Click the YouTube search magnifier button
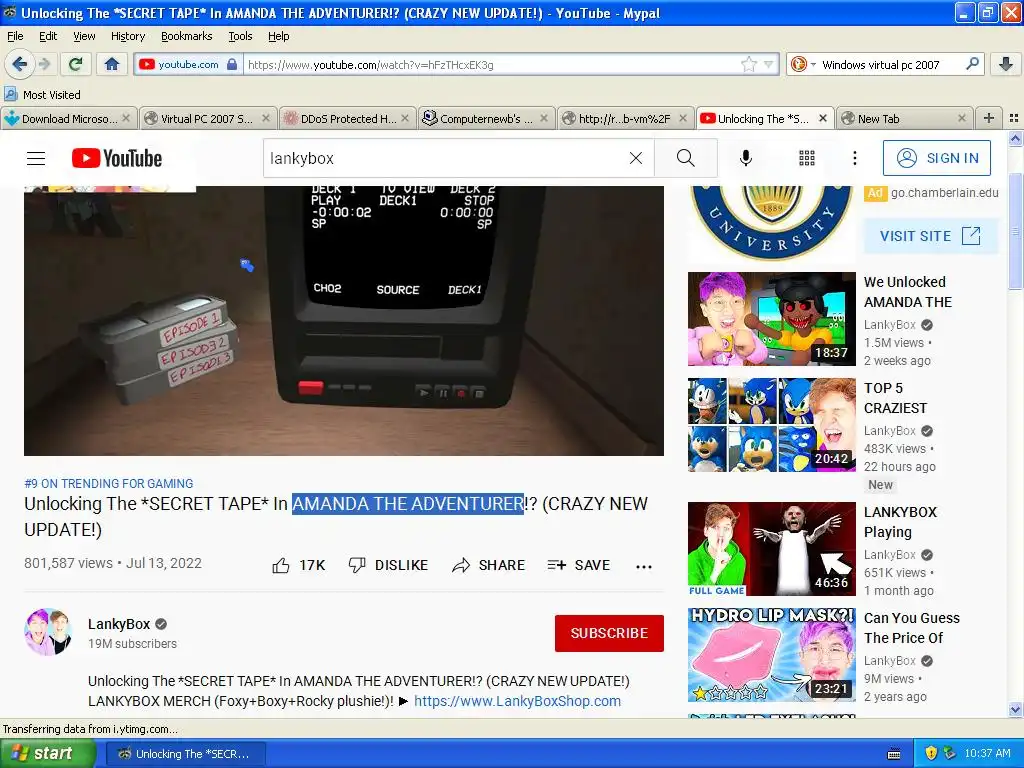The width and height of the screenshot is (1024, 768). (x=686, y=158)
